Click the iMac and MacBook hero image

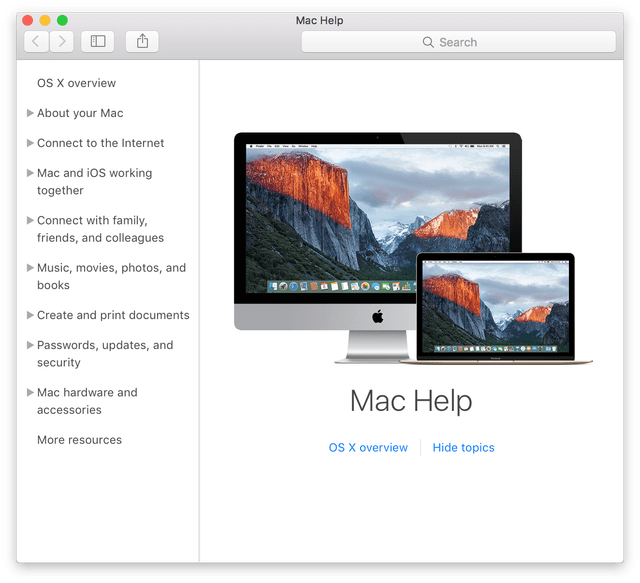(413, 248)
